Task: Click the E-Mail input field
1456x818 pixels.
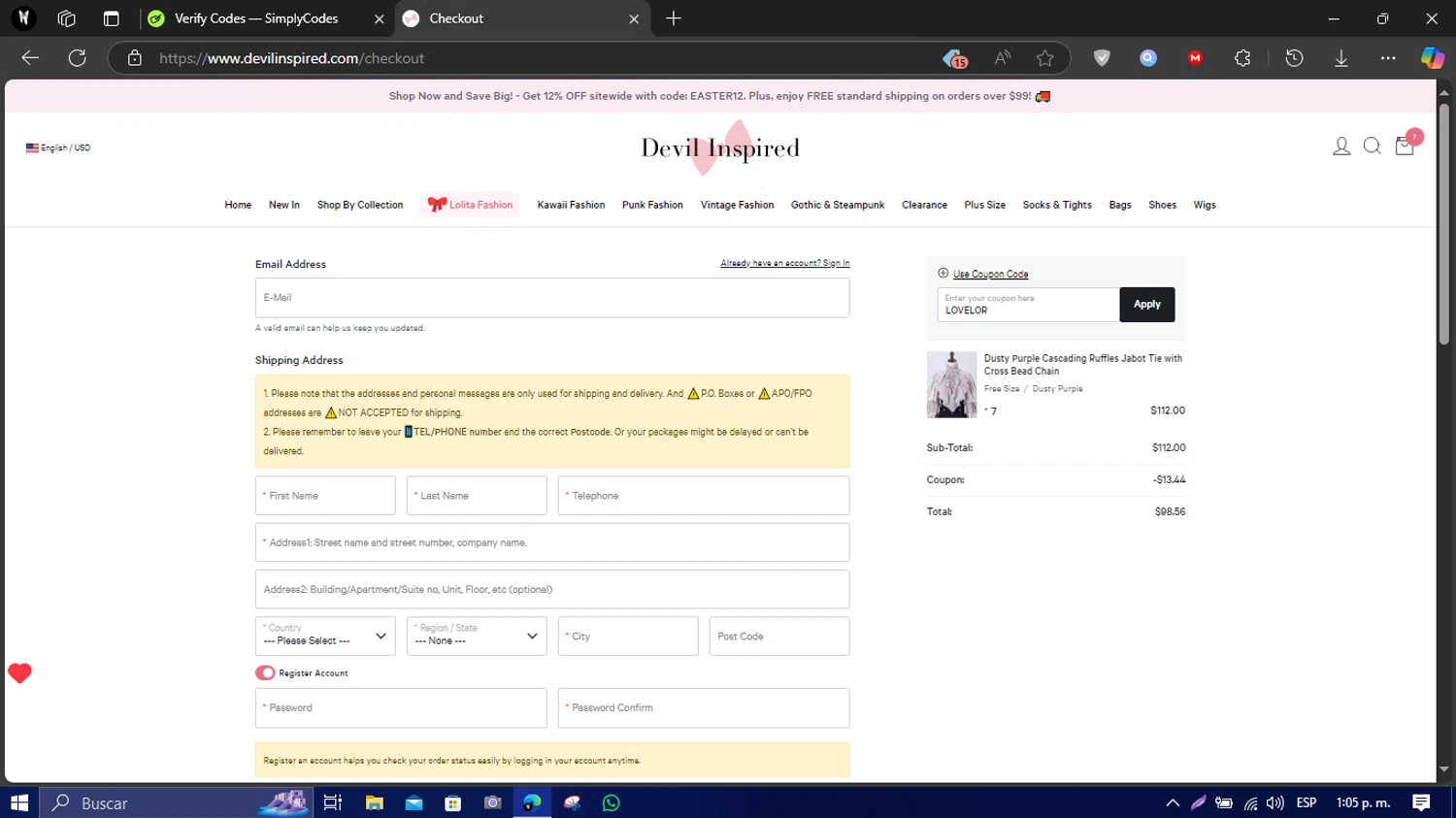Action: coord(552,298)
